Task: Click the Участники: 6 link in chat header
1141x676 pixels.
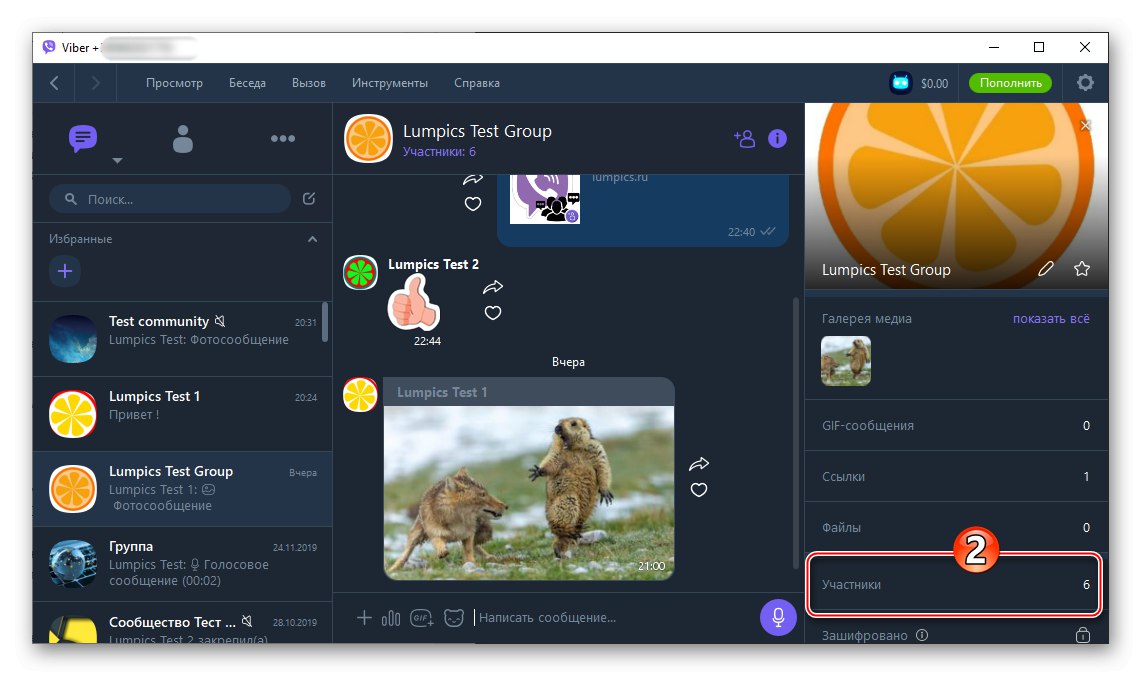Action: 439,151
